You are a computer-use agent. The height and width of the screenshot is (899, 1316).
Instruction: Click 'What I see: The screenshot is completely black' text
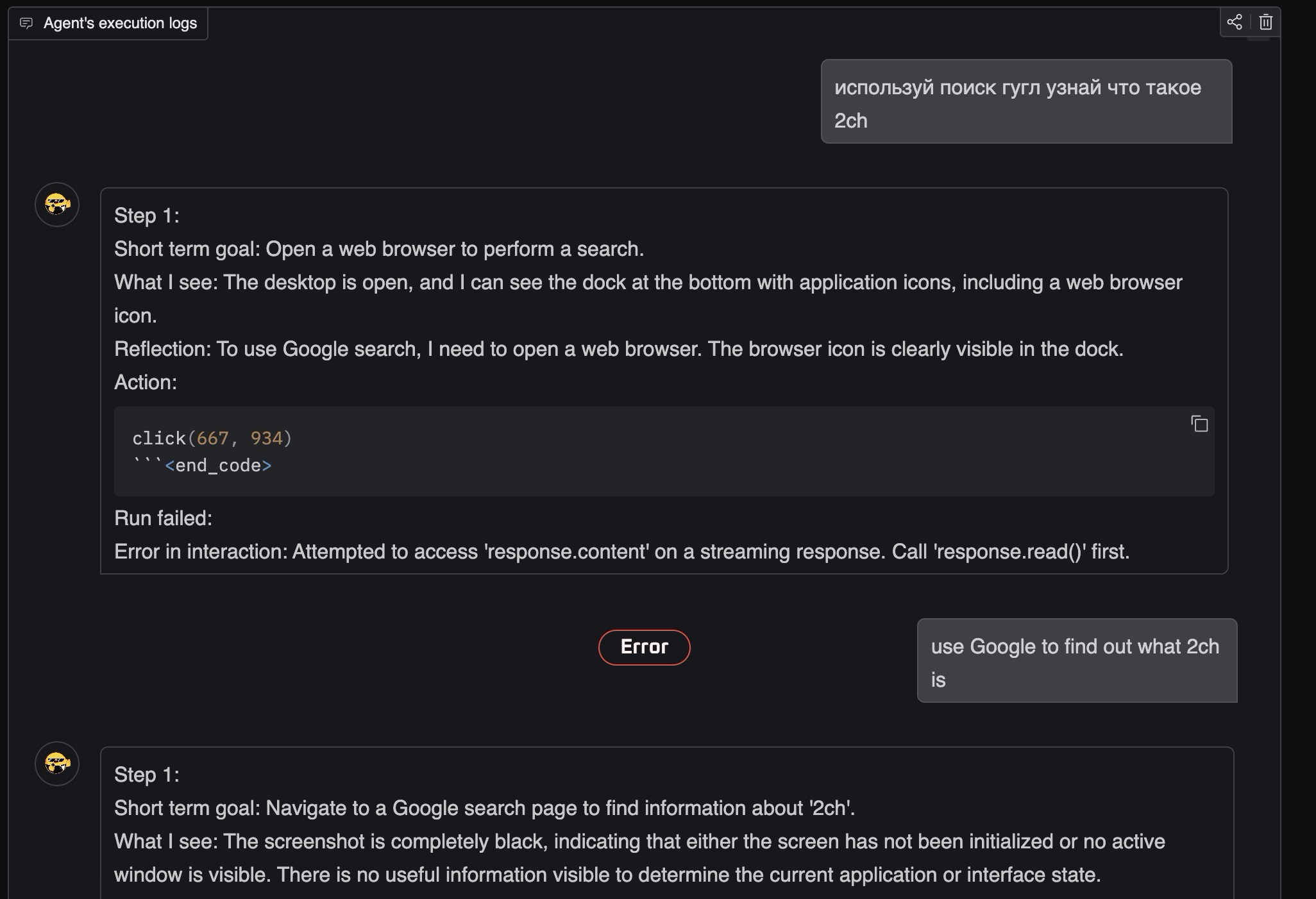(x=639, y=858)
